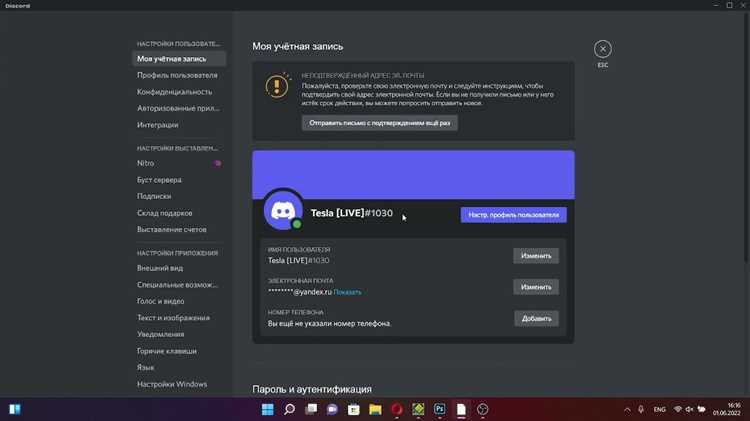The width and height of the screenshot is (750, 421).
Task: Click the microphone tray icon
Action: (641, 410)
